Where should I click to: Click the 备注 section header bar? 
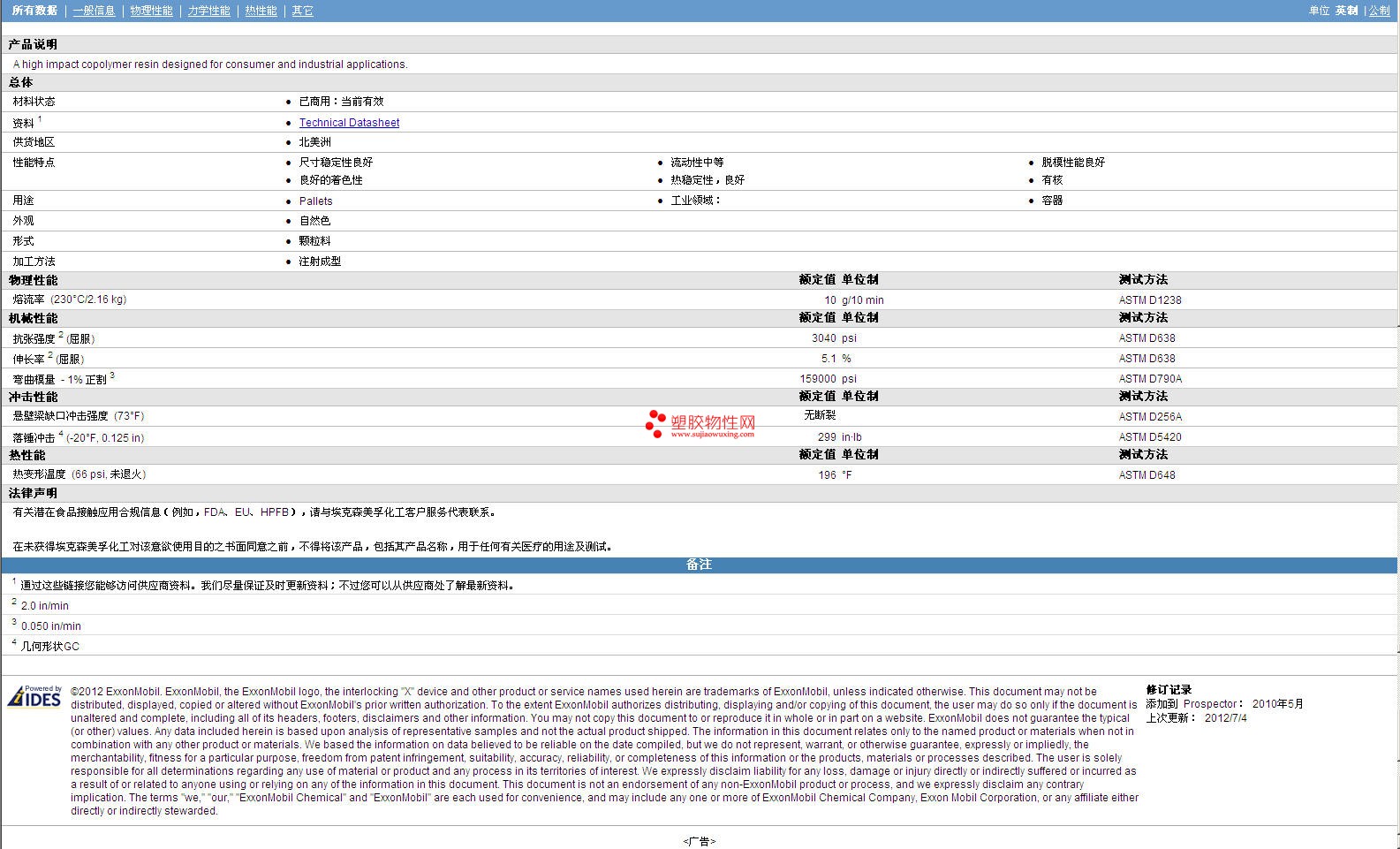(x=699, y=565)
